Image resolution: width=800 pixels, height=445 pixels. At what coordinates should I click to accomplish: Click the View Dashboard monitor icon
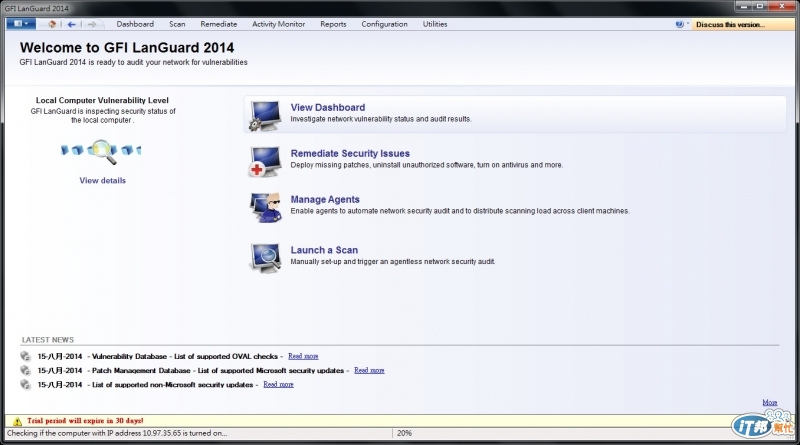265,115
